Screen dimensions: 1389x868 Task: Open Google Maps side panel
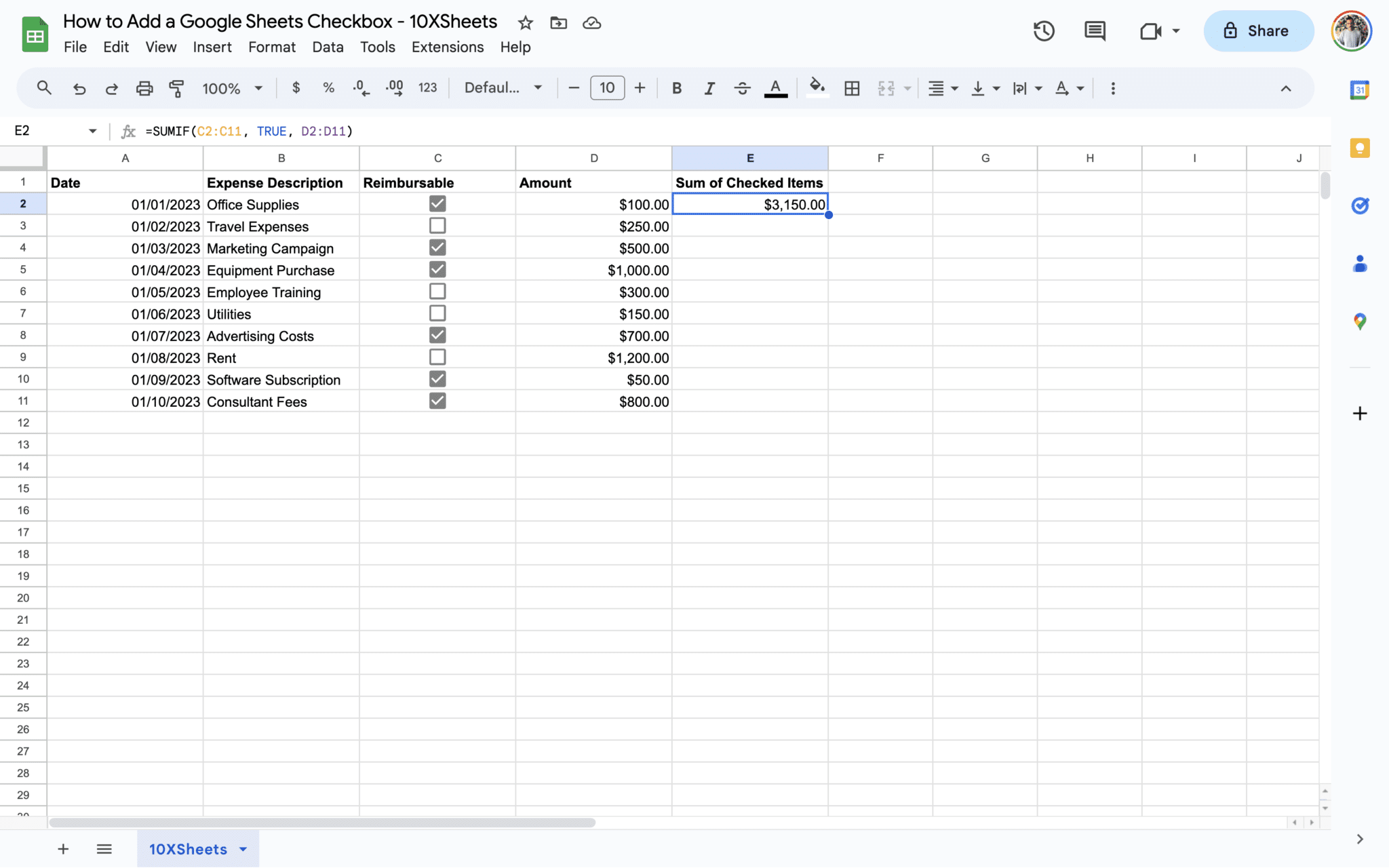click(x=1360, y=321)
